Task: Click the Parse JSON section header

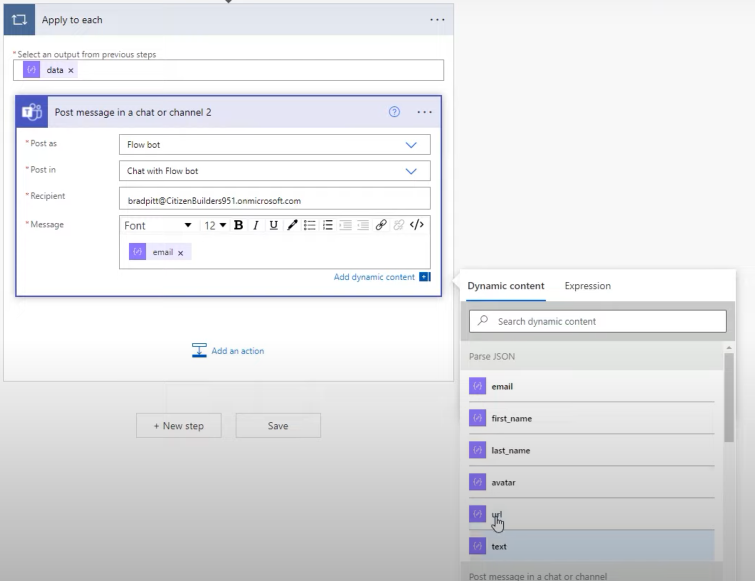Action: 592,356
